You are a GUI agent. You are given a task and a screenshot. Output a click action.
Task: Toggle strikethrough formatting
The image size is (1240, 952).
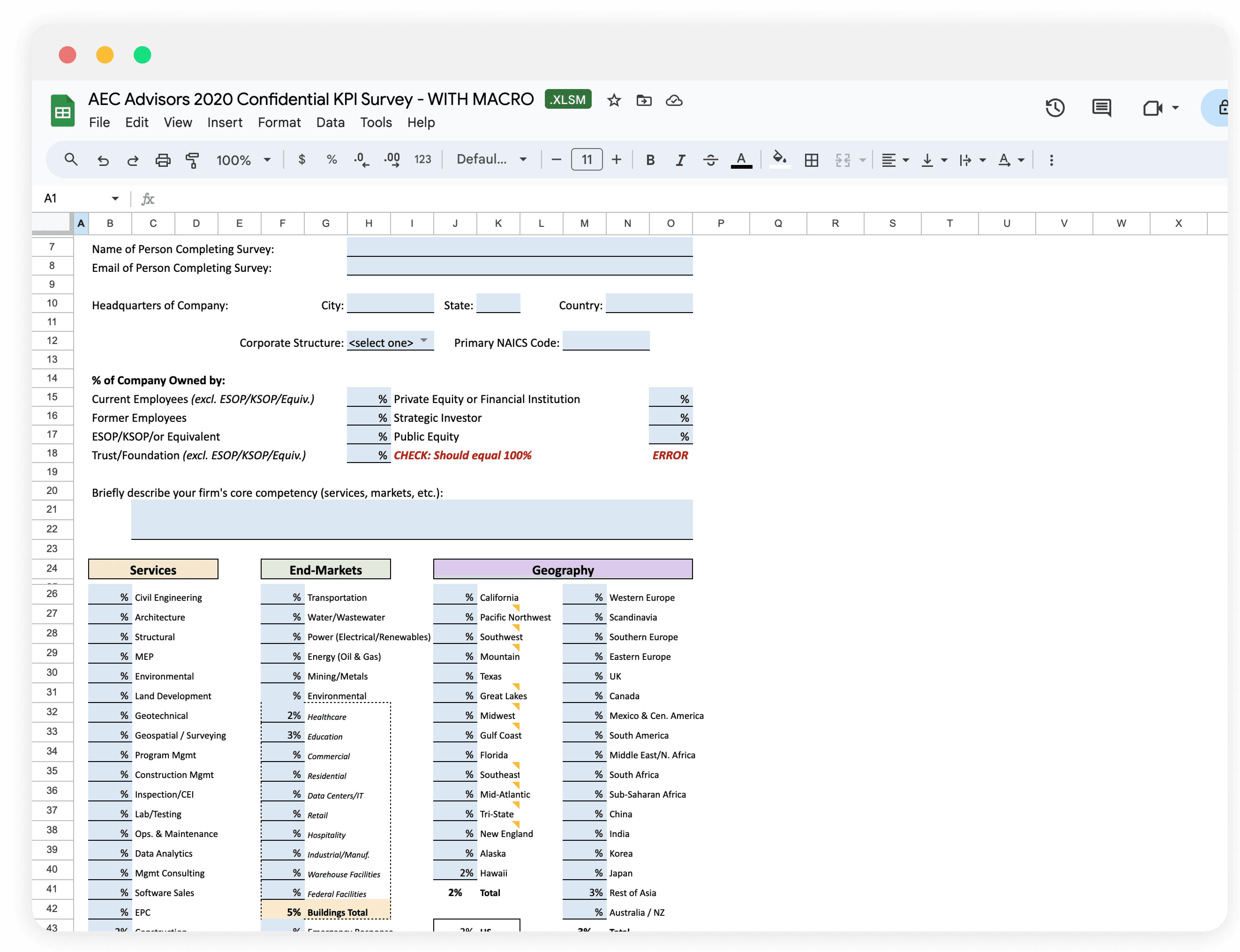pyautogui.click(x=710, y=160)
